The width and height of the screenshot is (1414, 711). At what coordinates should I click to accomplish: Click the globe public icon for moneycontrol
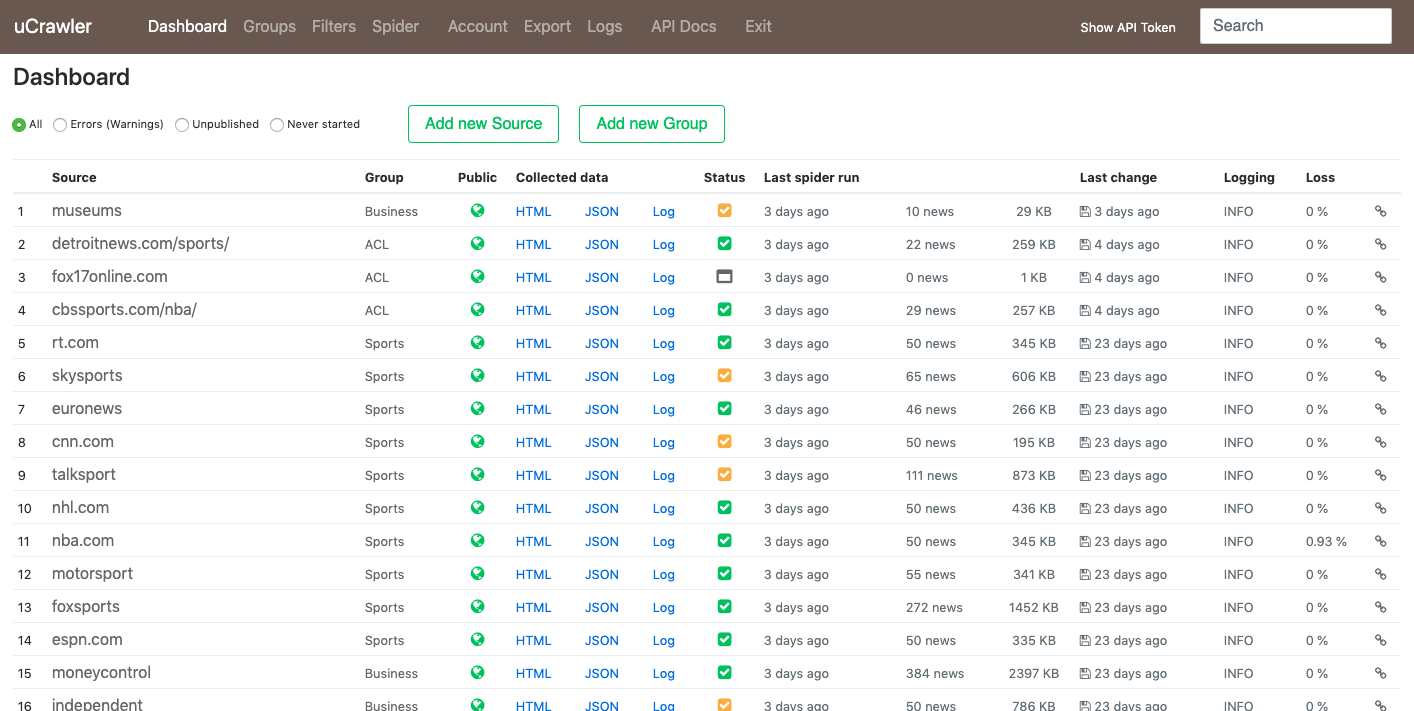click(x=478, y=673)
